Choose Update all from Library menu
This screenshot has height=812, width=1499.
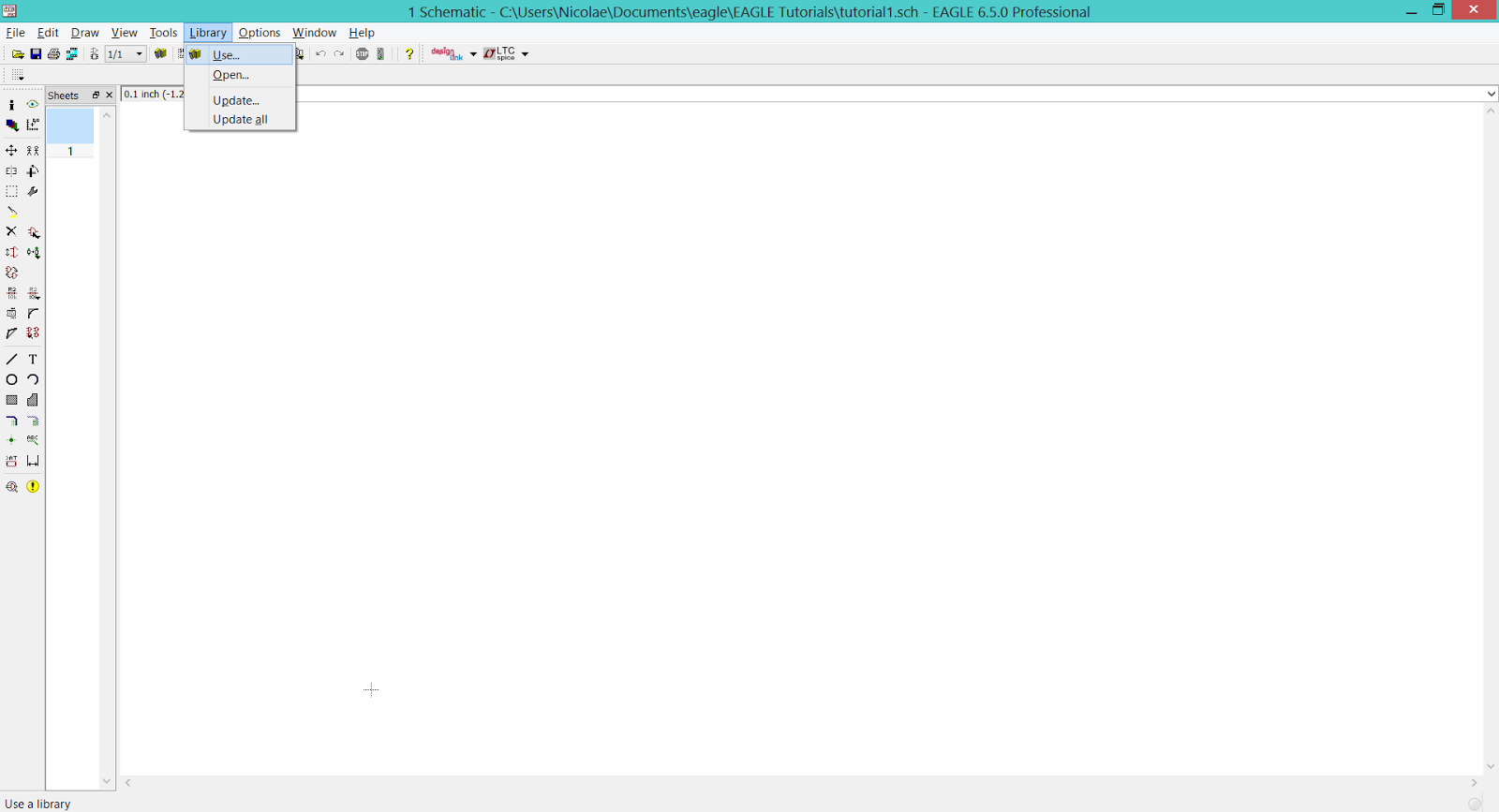[x=241, y=119]
